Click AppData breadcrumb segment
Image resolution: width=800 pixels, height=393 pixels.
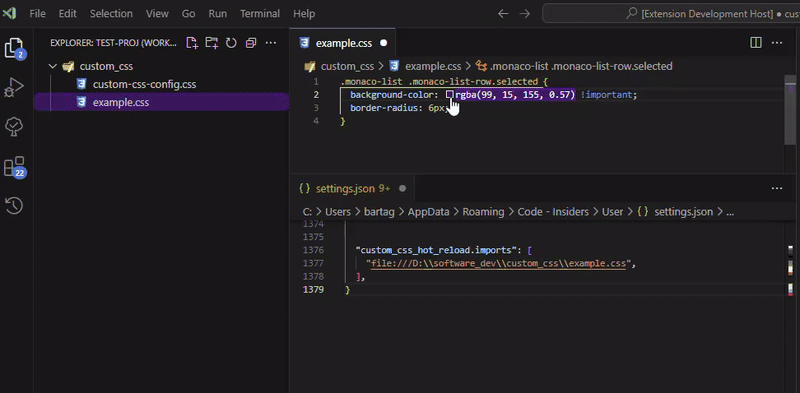click(428, 212)
